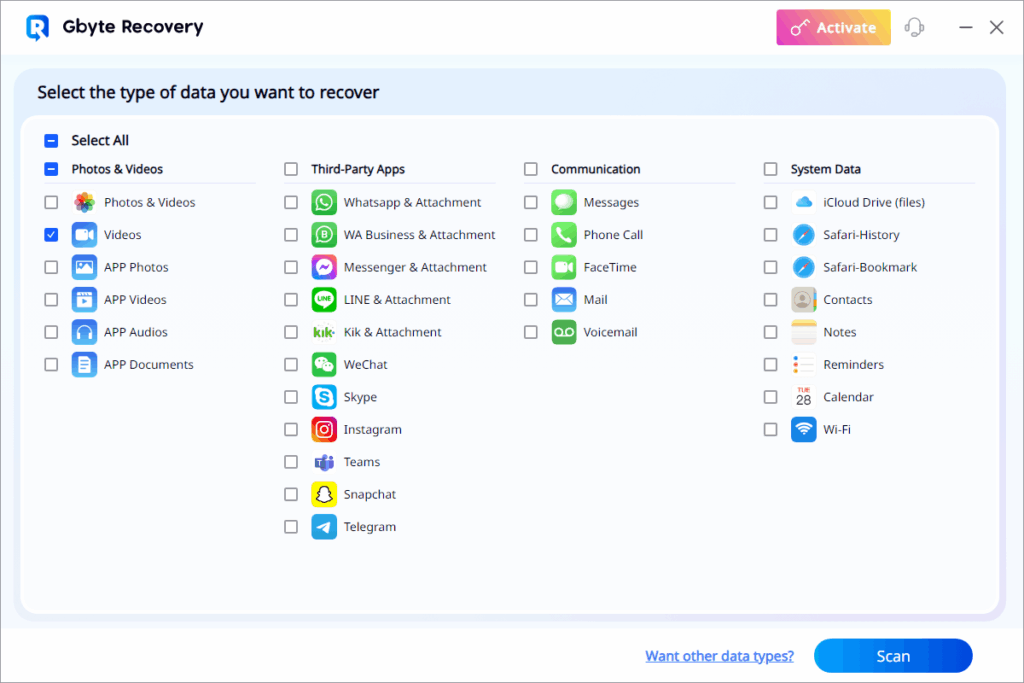Viewport: 1024px width, 683px height.
Task: Toggle the Select All checkbox
Action: click(x=51, y=141)
